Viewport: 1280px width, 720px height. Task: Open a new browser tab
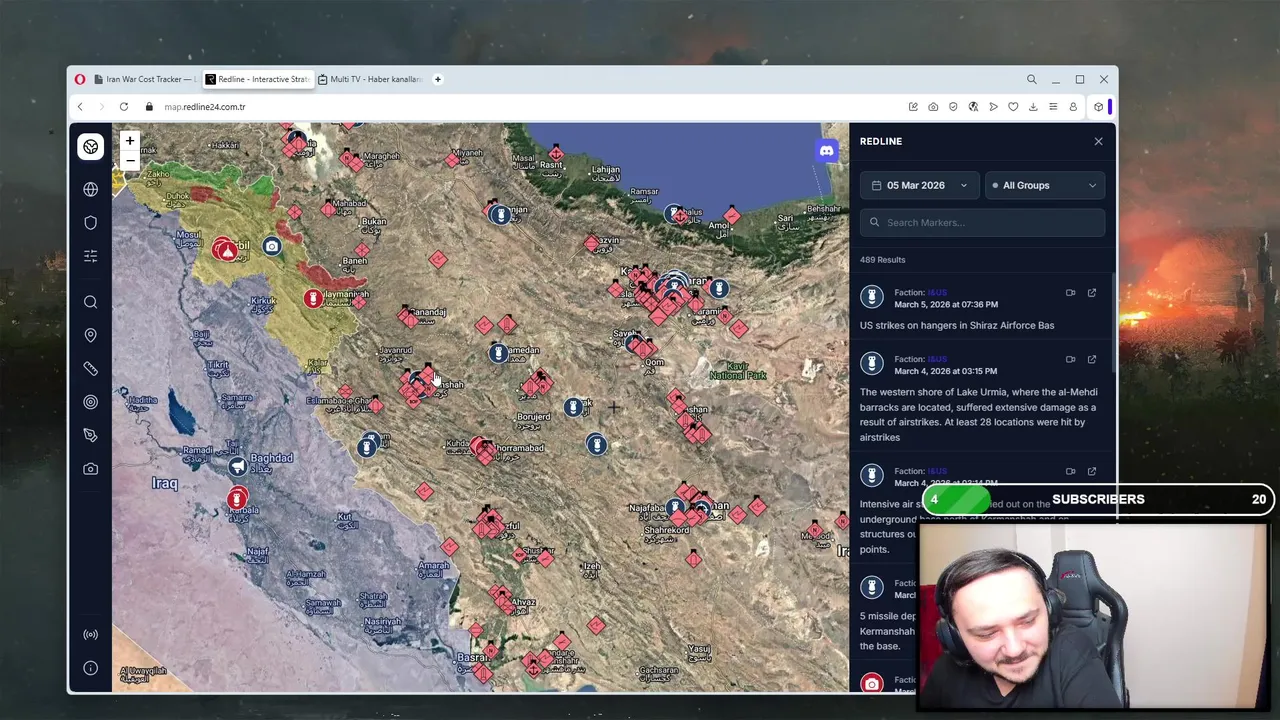click(437, 79)
